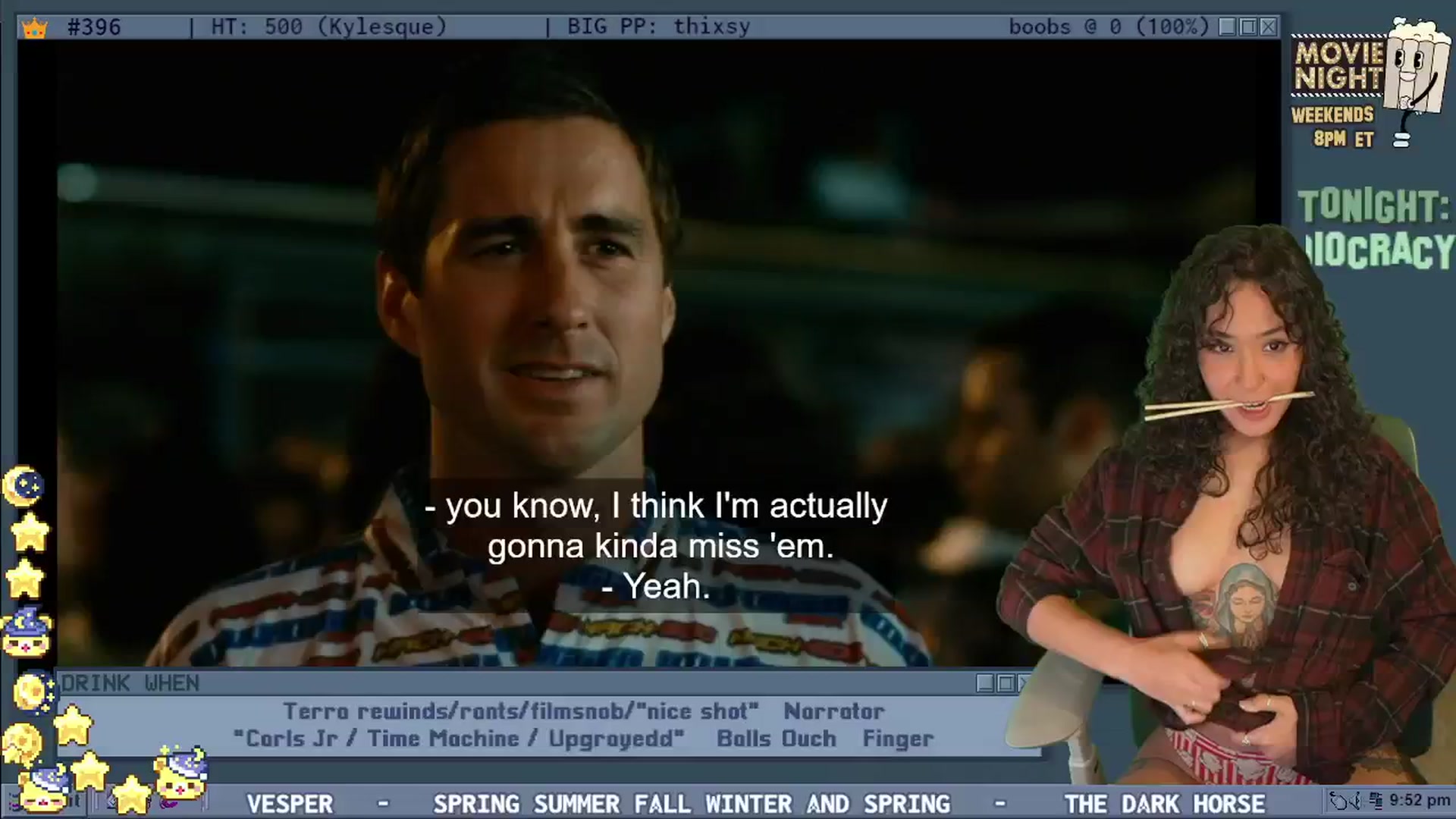Click the wizard-hat cat emote below the Carls Jr line
1456x819 pixels.
[x=180, y=773]
